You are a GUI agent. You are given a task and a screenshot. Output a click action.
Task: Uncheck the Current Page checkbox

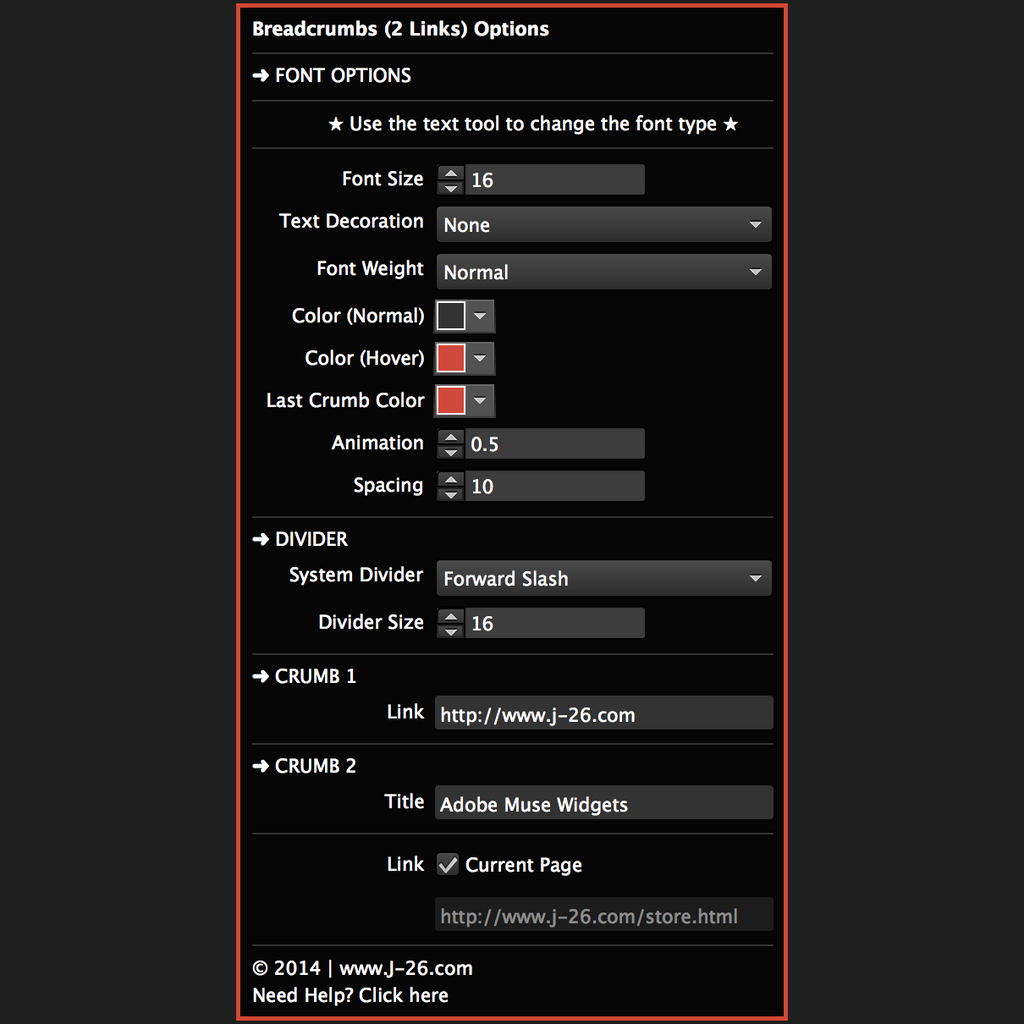pyautogui.click(x=448, y=864)
